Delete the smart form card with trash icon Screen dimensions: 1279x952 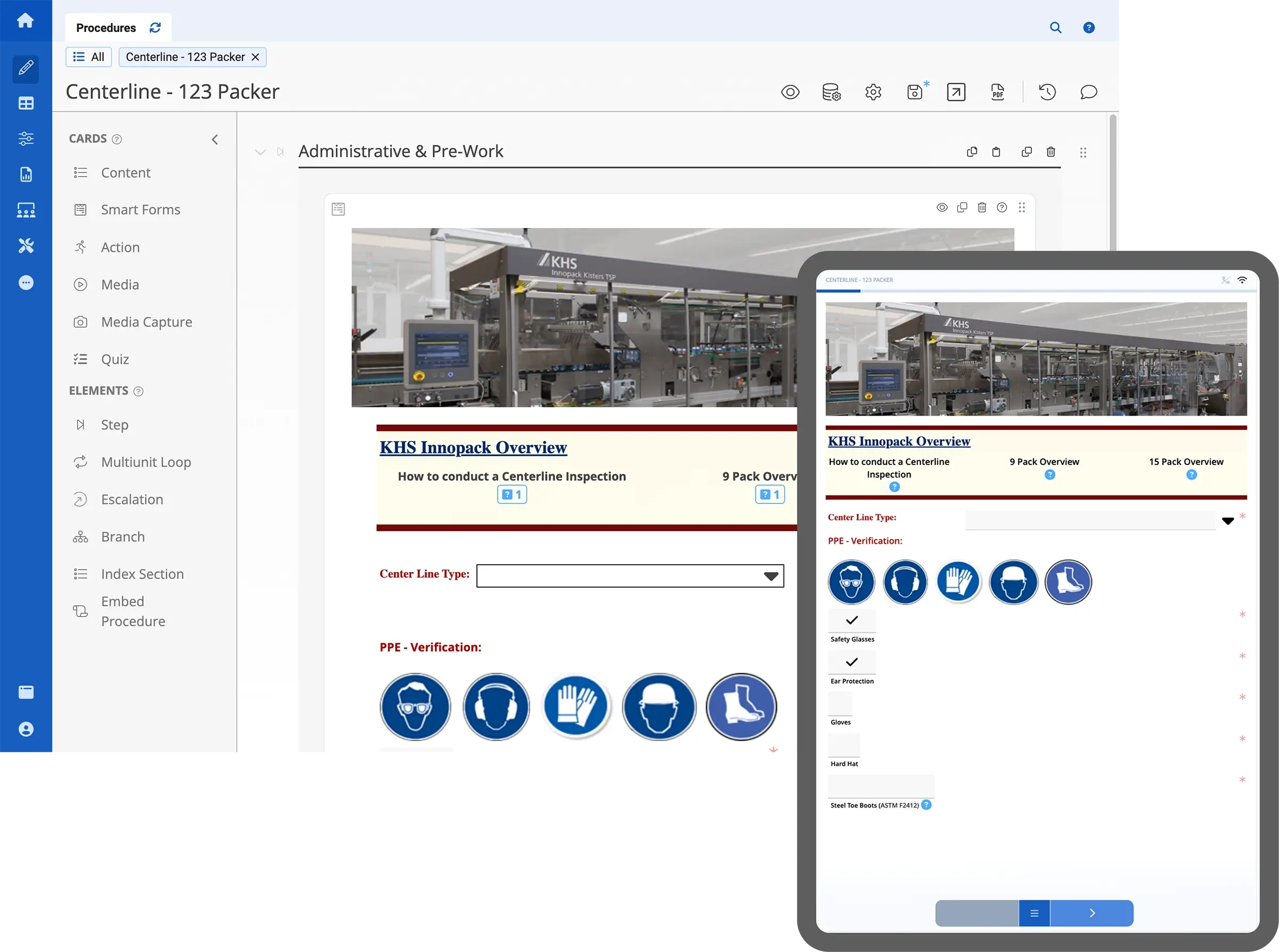click(982, 207)
